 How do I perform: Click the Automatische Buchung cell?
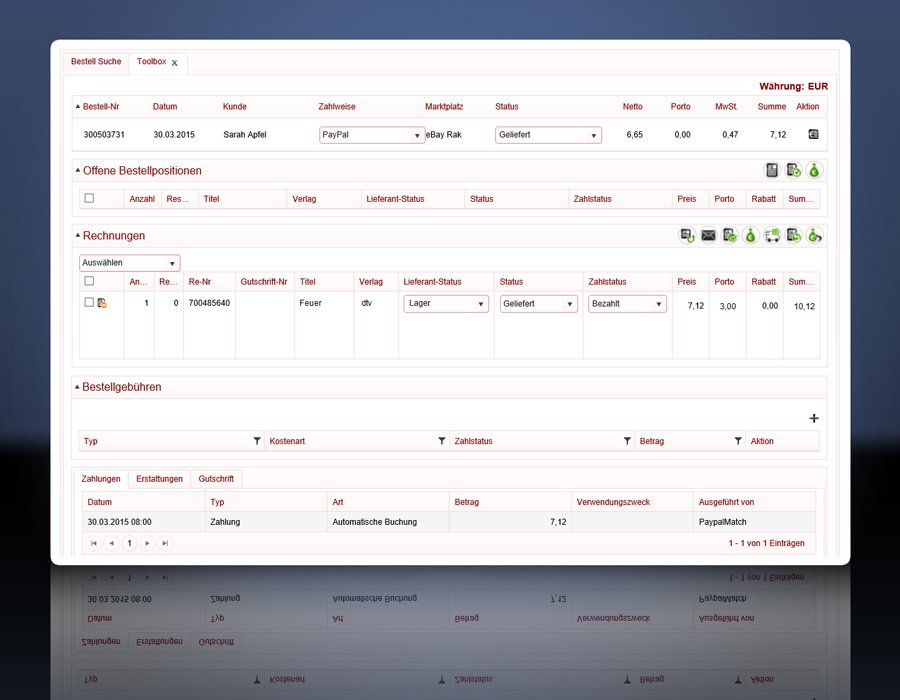[x=375, y=522]
